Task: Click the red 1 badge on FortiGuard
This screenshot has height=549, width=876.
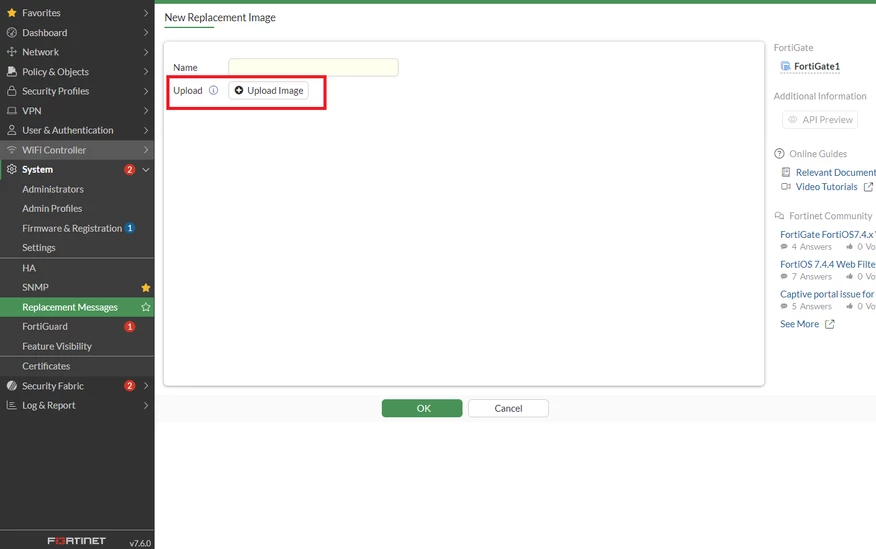Action: pos(130,327)
